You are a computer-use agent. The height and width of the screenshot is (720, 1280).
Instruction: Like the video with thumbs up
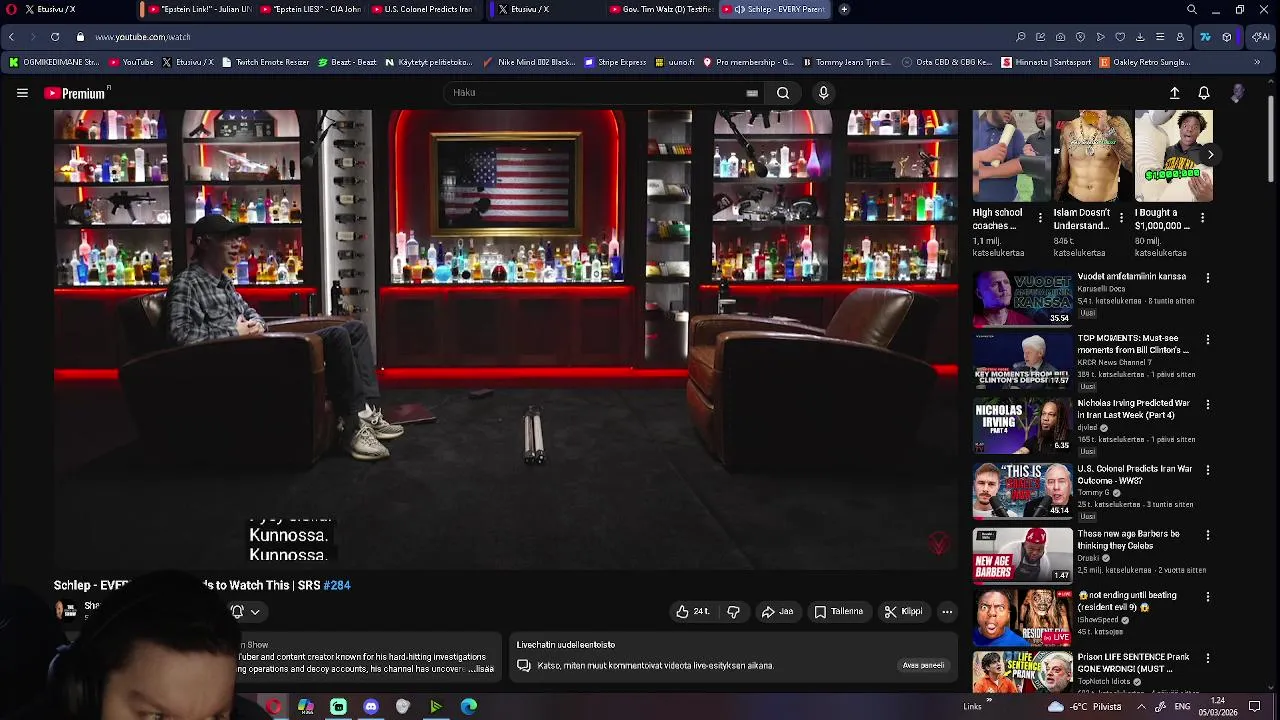(x=692, y=611)
